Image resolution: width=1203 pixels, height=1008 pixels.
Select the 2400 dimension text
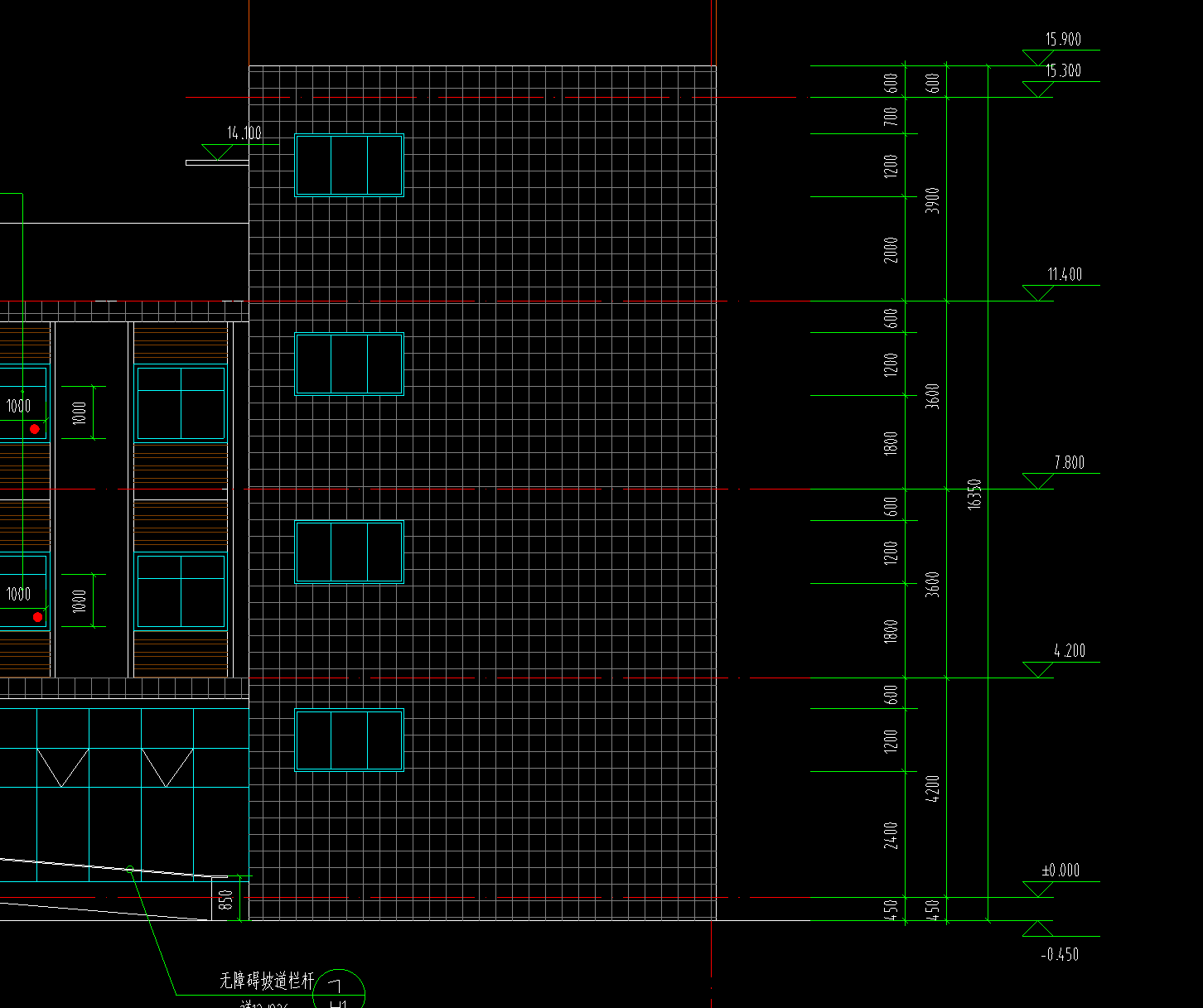891,835
